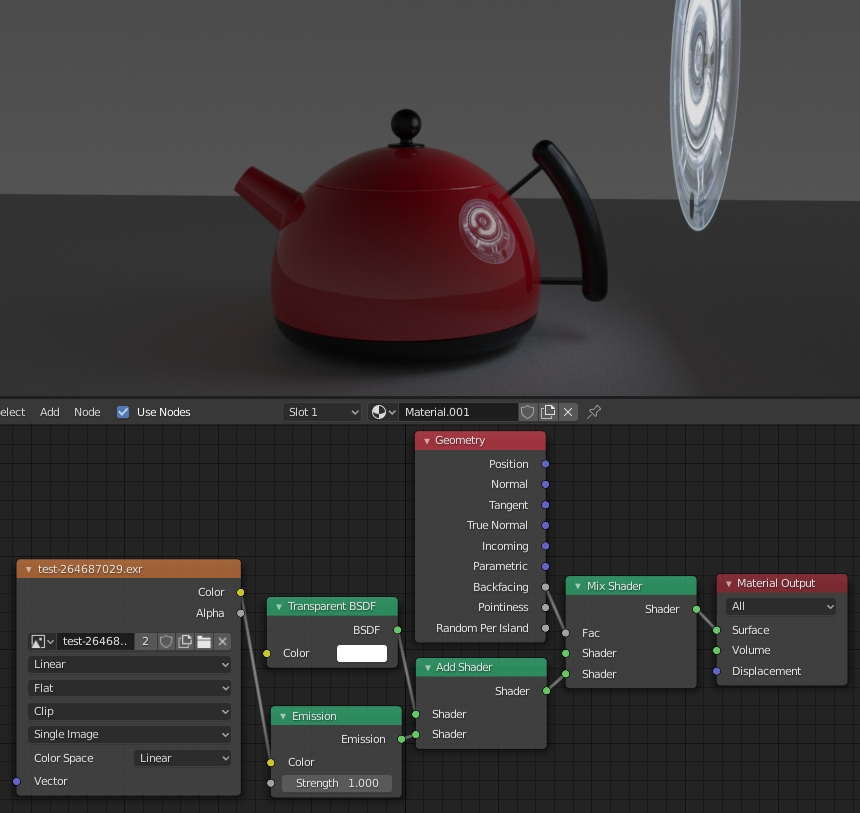Select the glowing disc object in viewport
This screenshot has height=813, width=860.
(703, 110)
